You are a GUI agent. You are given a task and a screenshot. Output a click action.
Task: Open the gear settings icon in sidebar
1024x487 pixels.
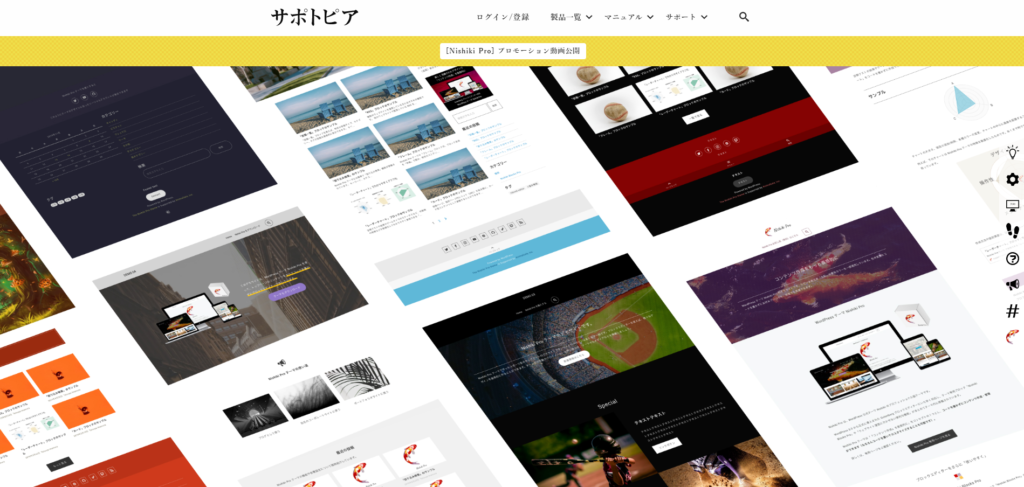pos(1012,180)
